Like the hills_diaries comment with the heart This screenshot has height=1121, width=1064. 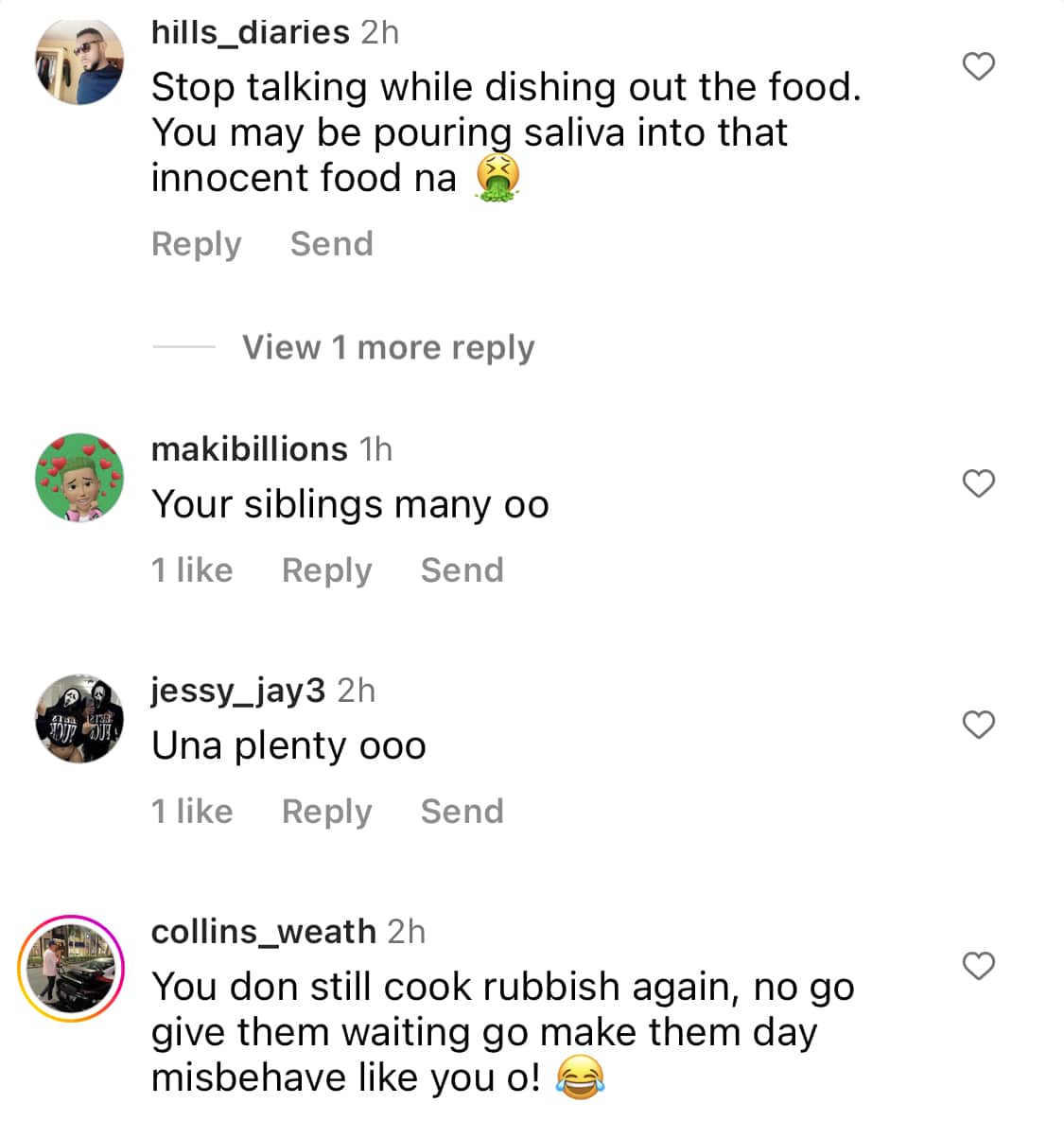(x=978, y=67)
